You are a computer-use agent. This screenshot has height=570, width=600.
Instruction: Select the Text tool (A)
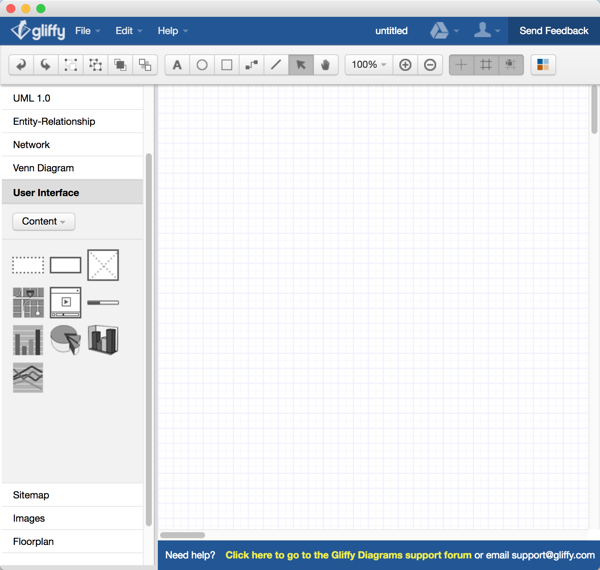pos(177,65)
